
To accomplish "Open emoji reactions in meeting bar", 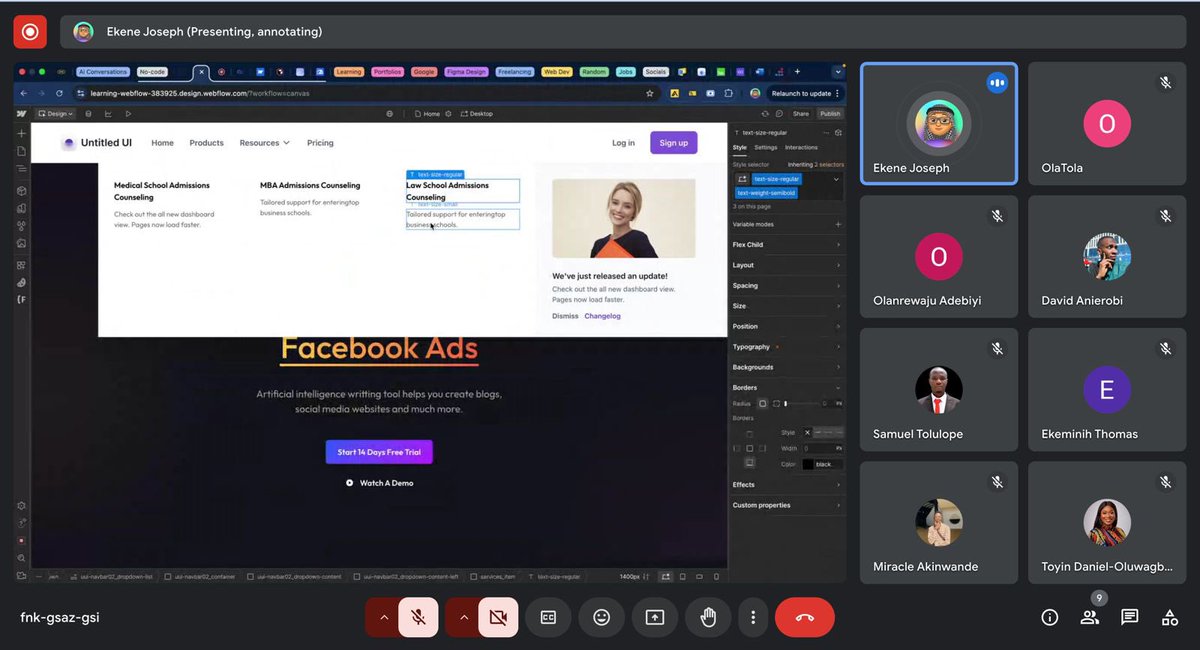I will (x=601, y=617).
